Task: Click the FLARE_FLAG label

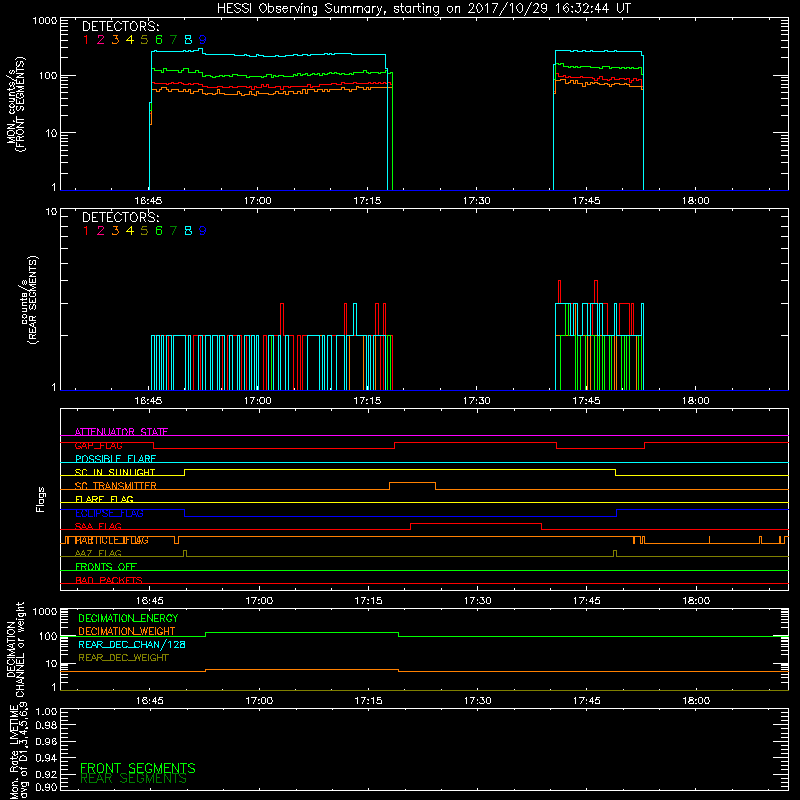Action: (104, 499)
